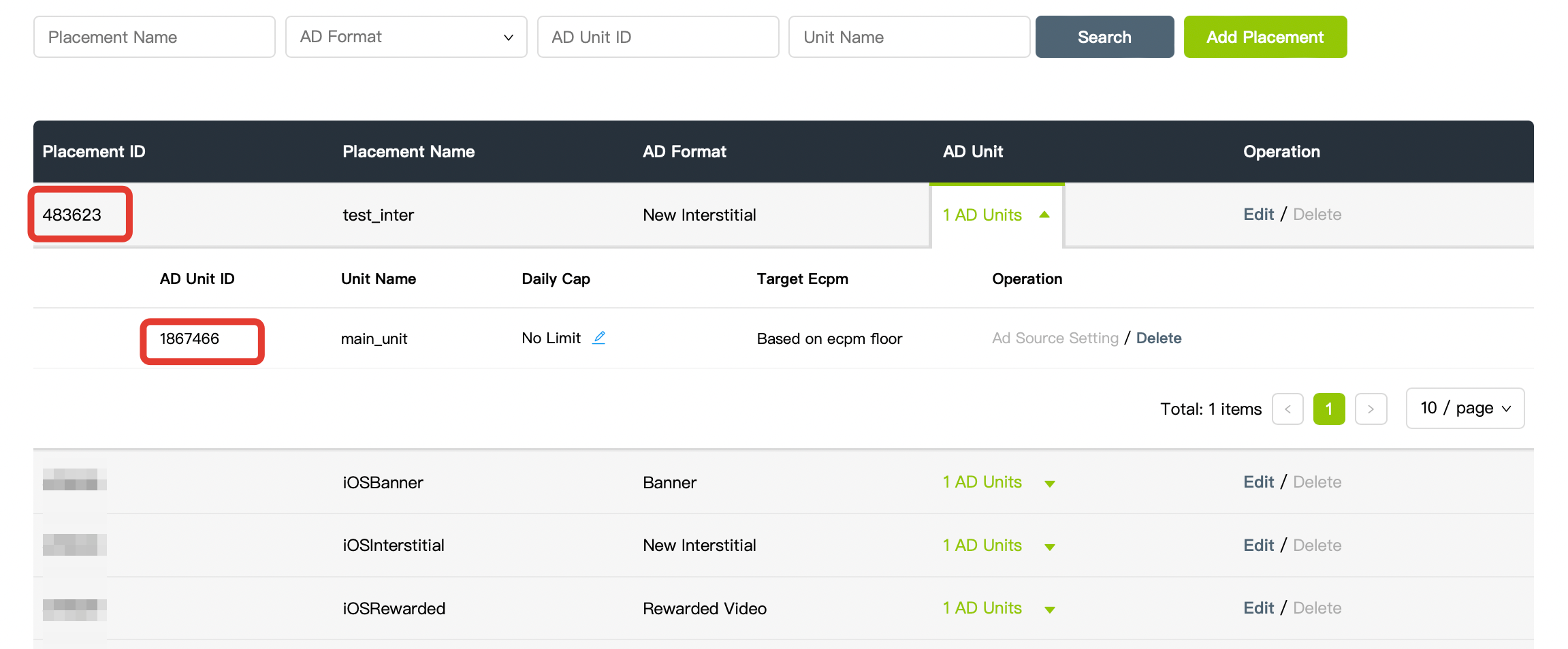Viewport: 1568px width, 649px height.
Task: Open the AD Format dropdown
Action: (x=406, y=37)
